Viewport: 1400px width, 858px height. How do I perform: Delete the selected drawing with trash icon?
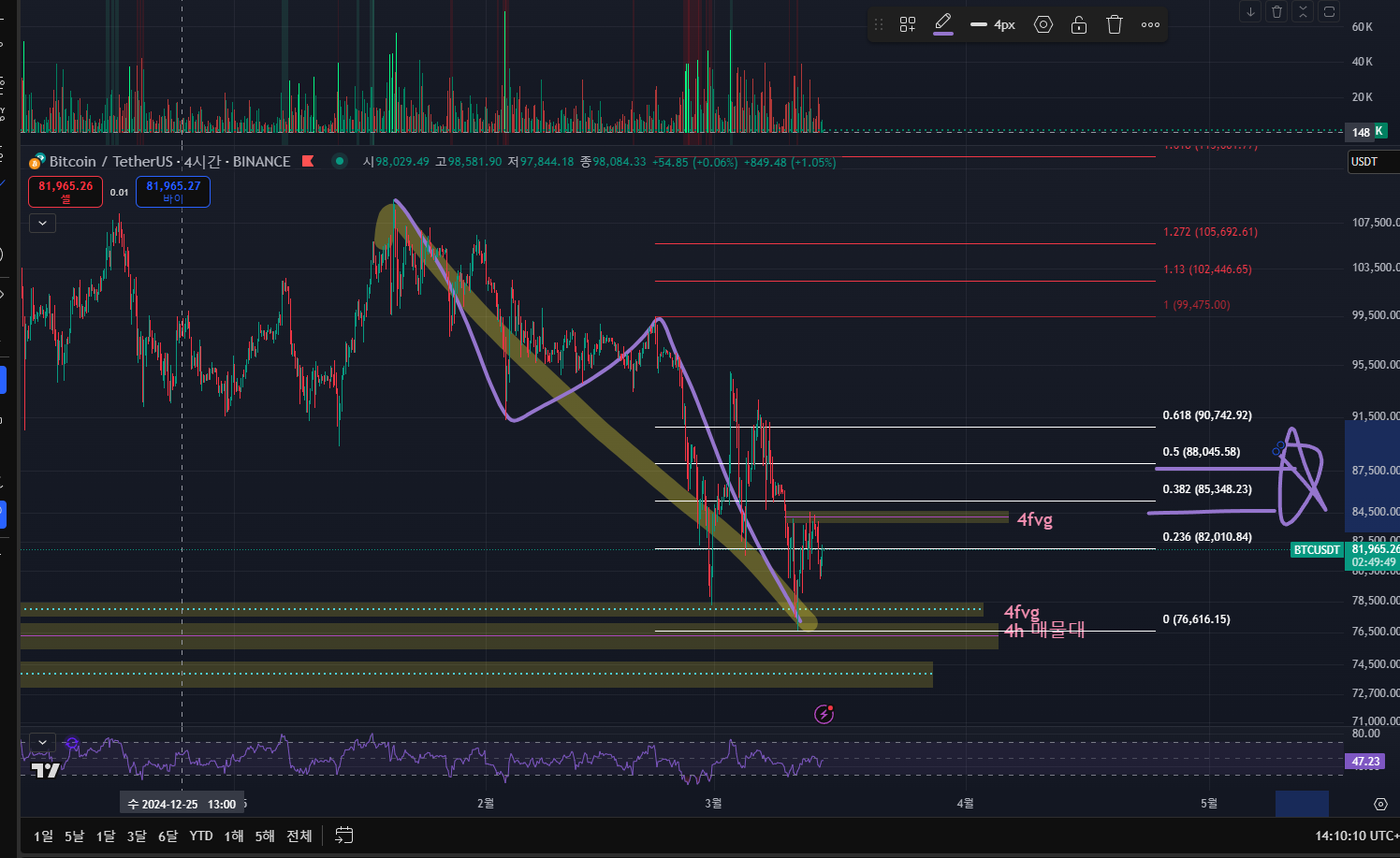tap(1115, 24)
